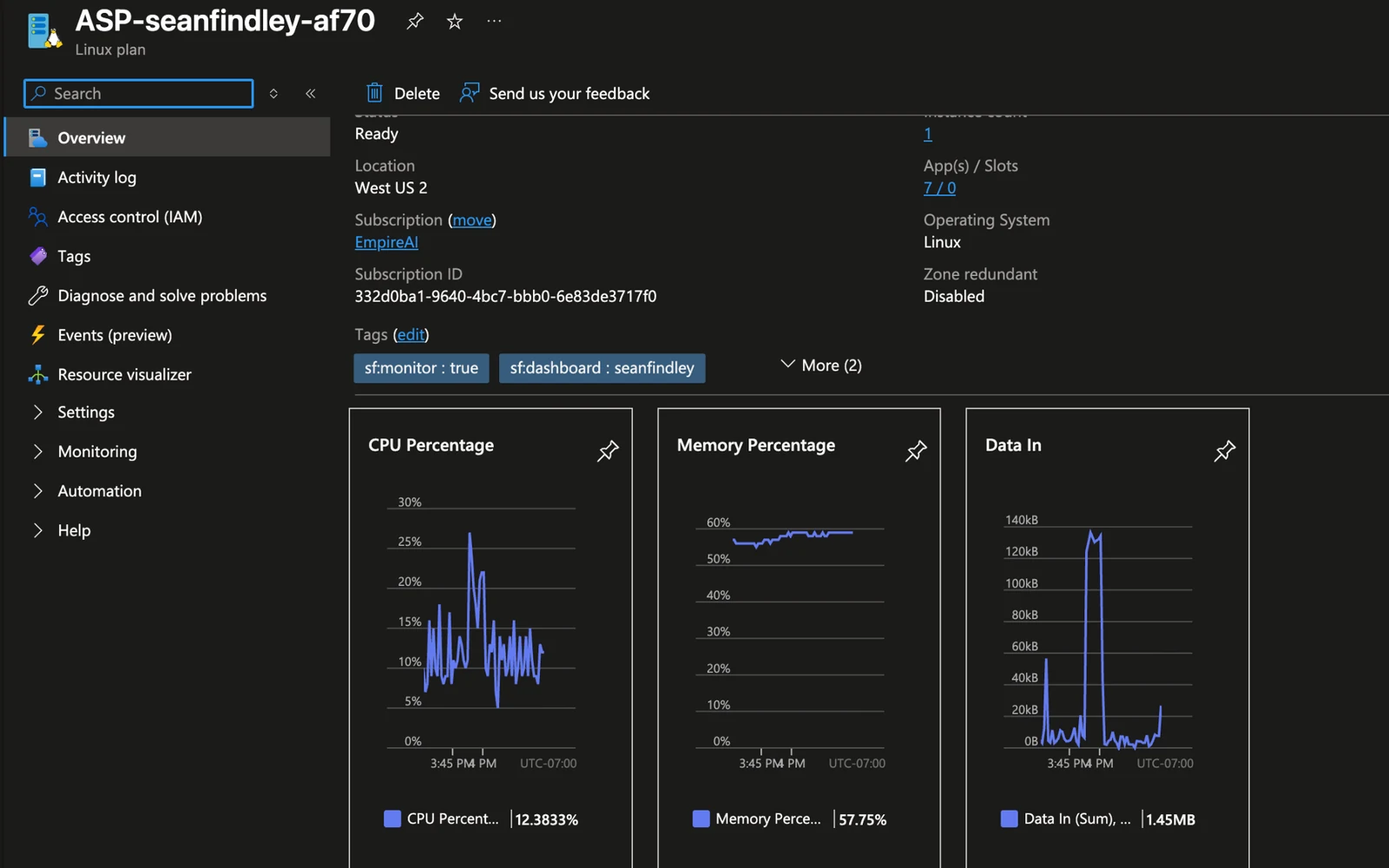Pin the ASP-seanfindley-af70 resource to dashboard
1389x868 pixels.
pos(415,21)
